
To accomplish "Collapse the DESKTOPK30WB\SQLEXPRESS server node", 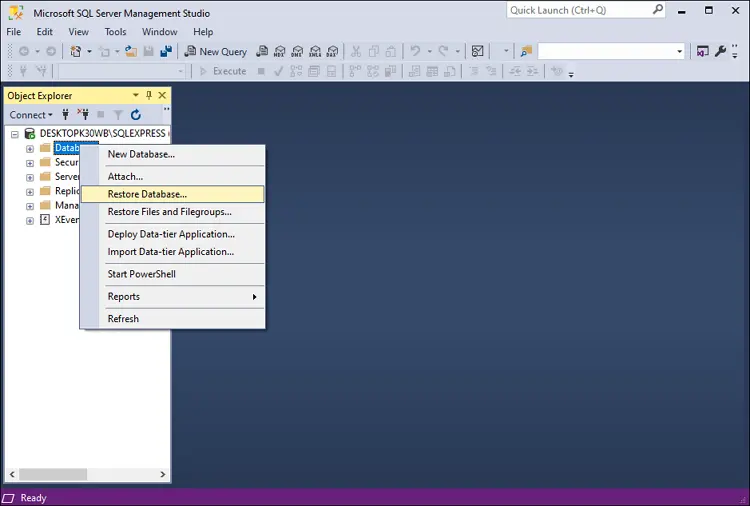I will (x=15, y=134).
